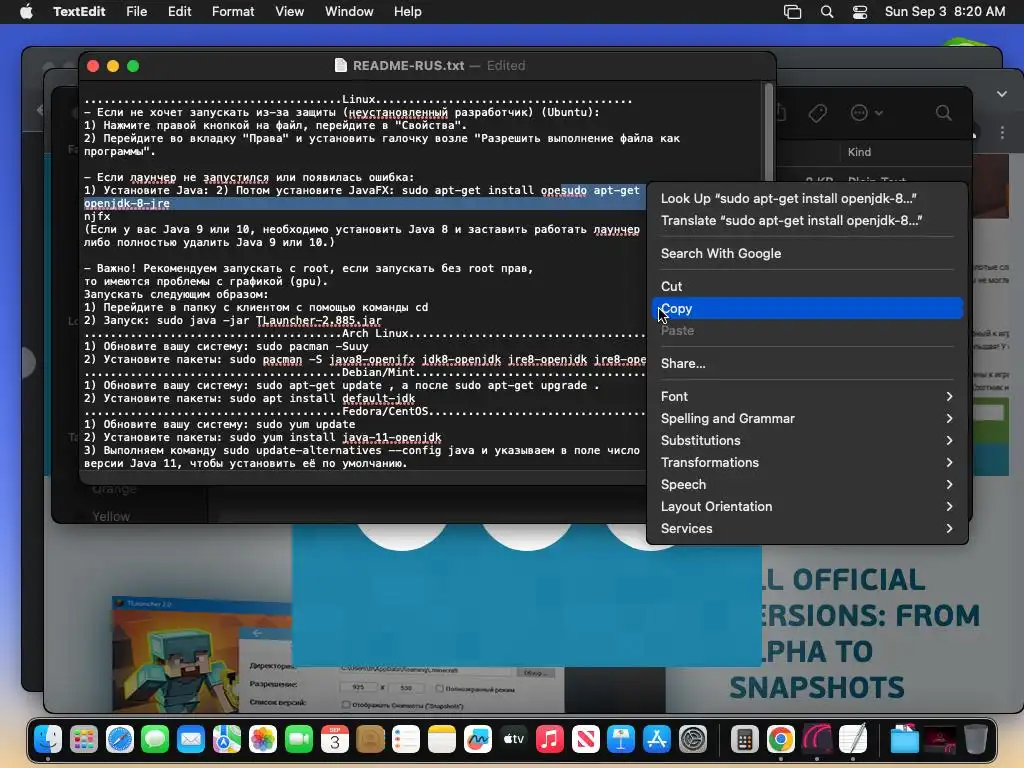
Task: Open Freeform from the Dock
Action: (x=477, y=739)
